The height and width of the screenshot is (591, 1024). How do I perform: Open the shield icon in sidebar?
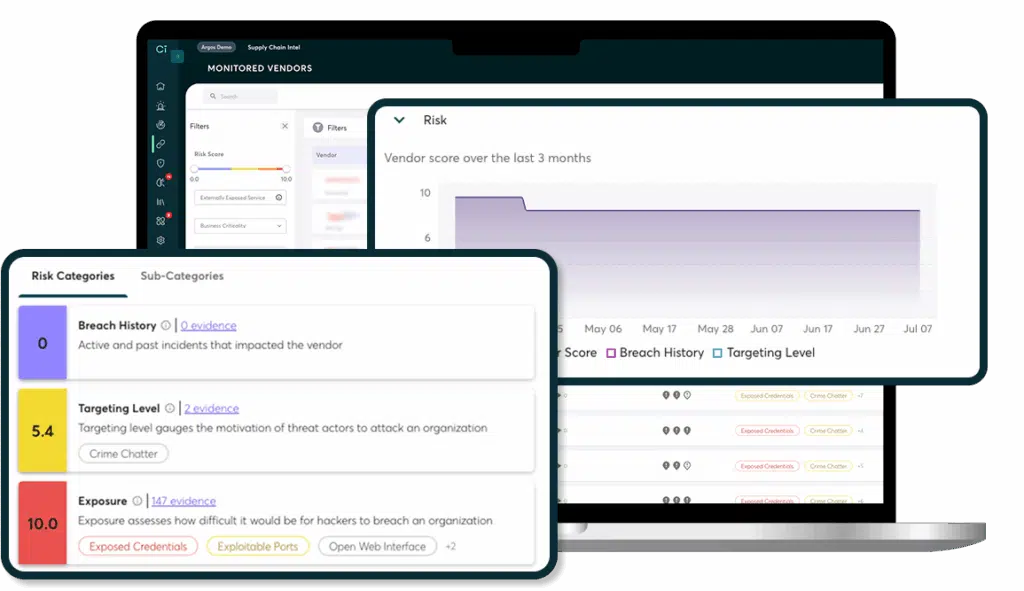tap(160, 163)
